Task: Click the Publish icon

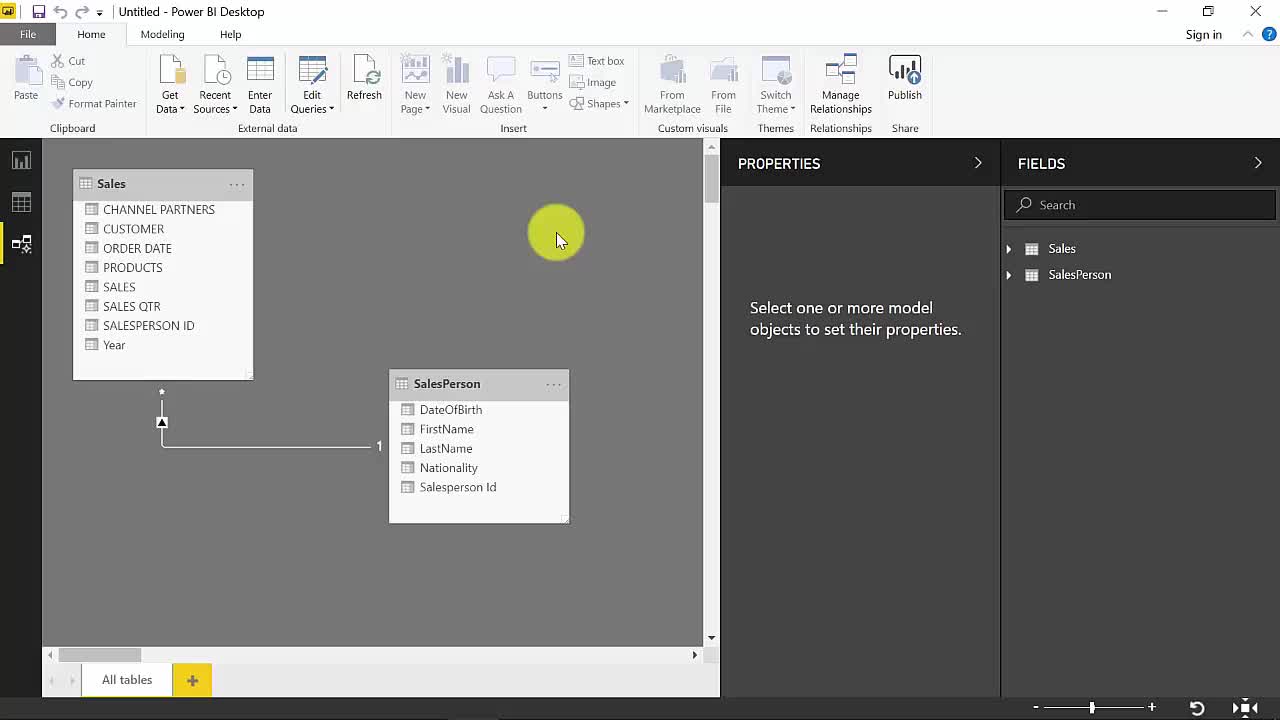Action: pyautogui.click(x=904, y=80)
